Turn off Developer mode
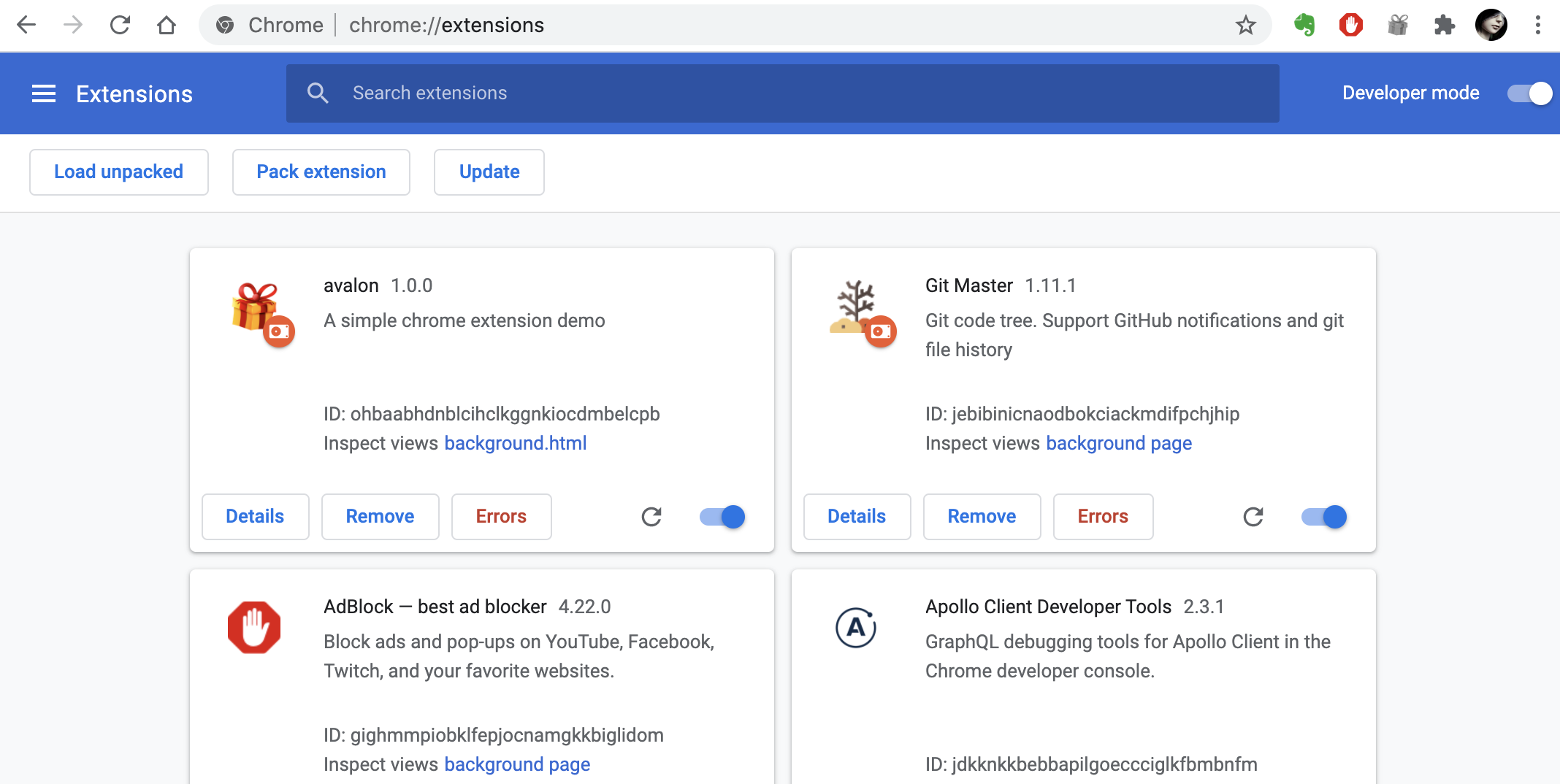The width and height of the screenshot is (1560, 784). pos(1529,93)
